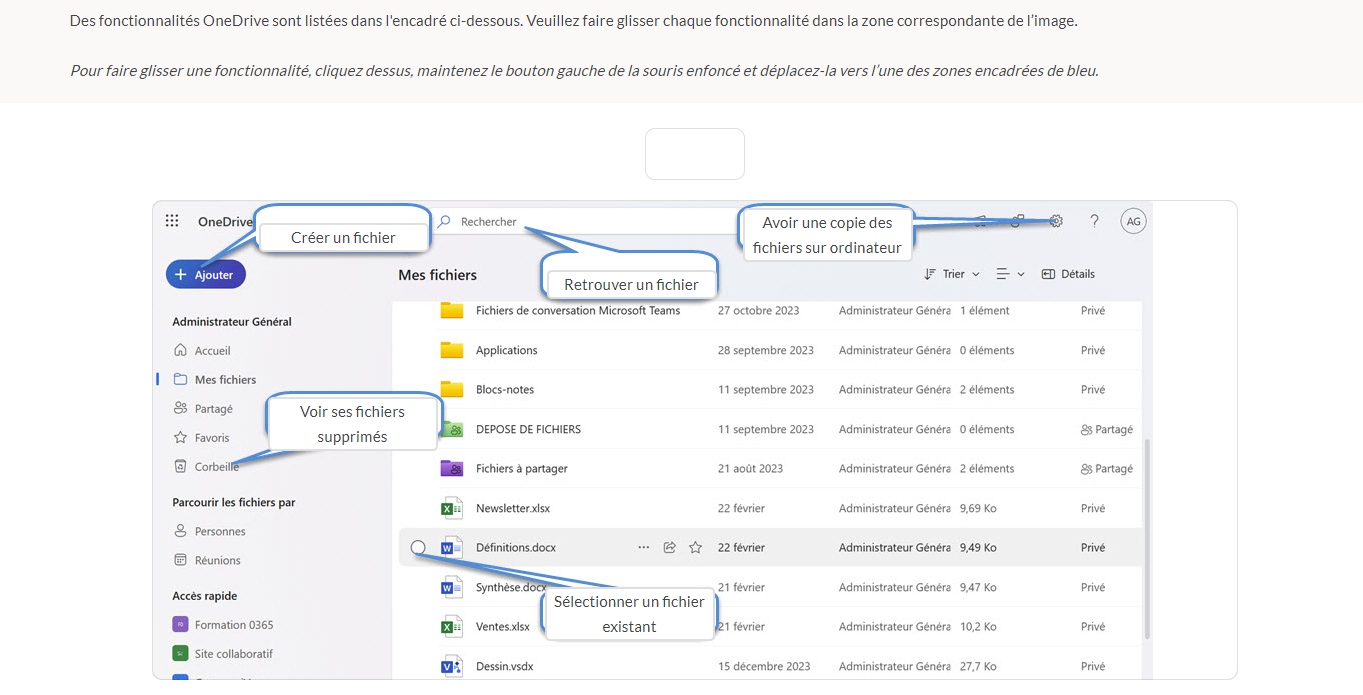Screen dimensions: 1363x695
Task: Click the 'Fichiers à partager' folder name
Action: click(522, 468)
